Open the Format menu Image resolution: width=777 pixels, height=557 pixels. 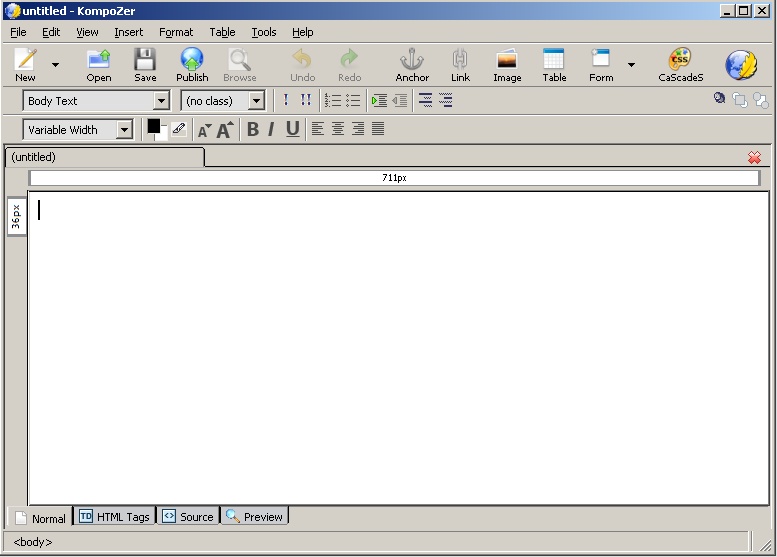click(x=176, y=32)
